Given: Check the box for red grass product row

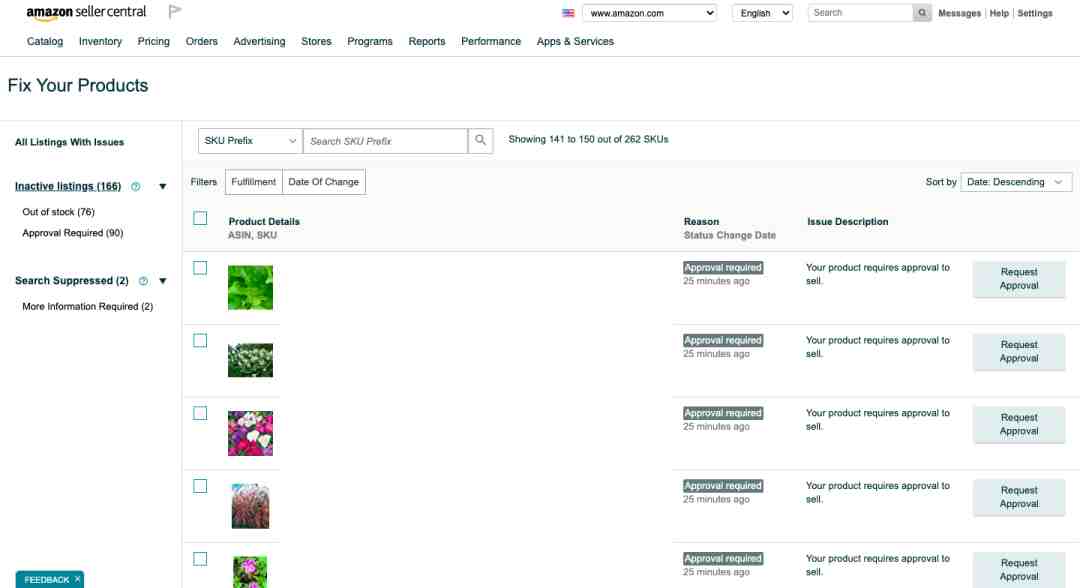Looking at the screenshot, I should click(x=200, y=486).
